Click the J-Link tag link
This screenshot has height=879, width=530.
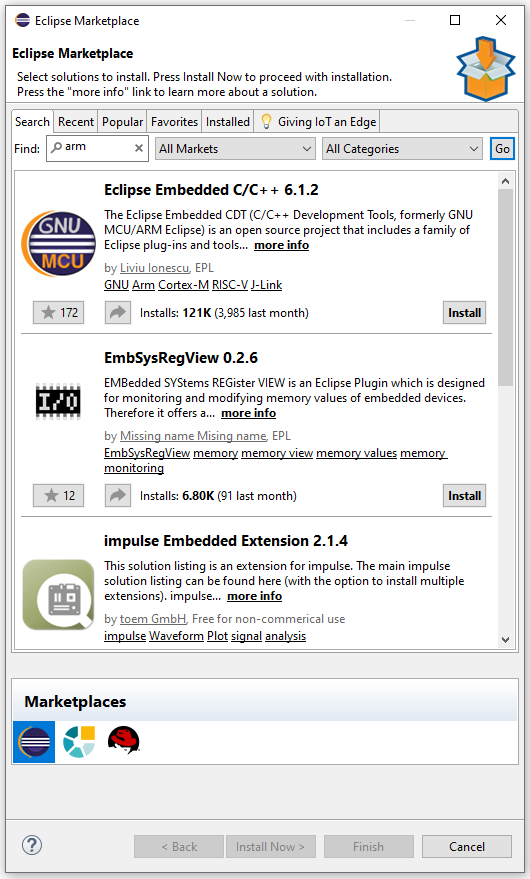click(266, 285)
